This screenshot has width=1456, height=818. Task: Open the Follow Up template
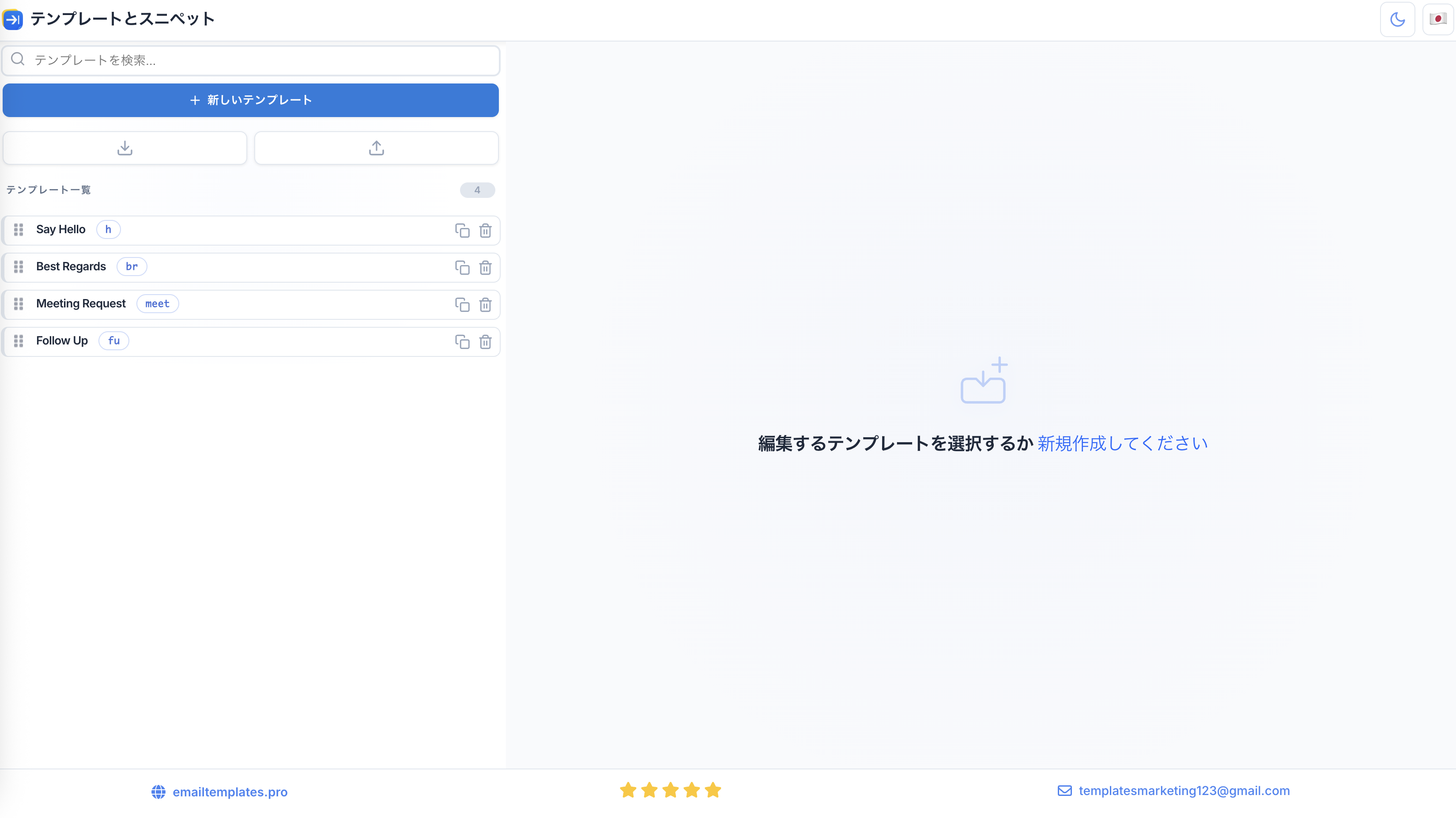(62, 341)
